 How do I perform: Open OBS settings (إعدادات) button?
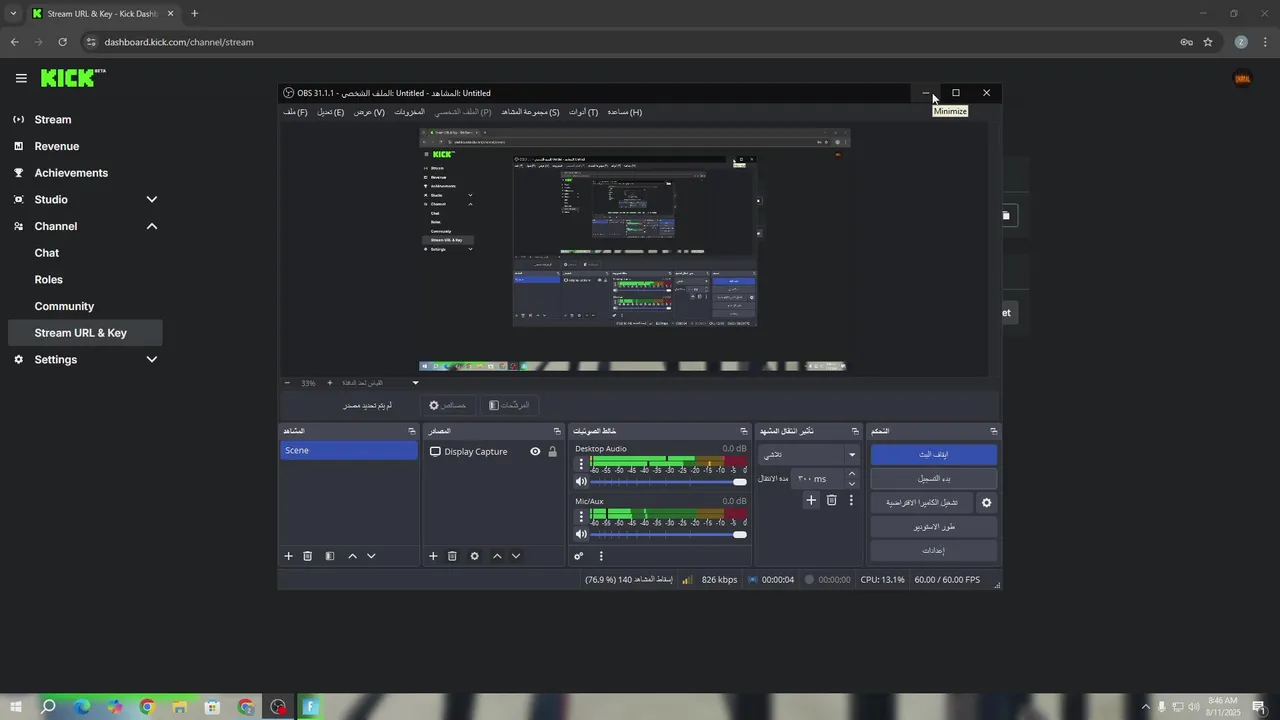tap(933, 551)
